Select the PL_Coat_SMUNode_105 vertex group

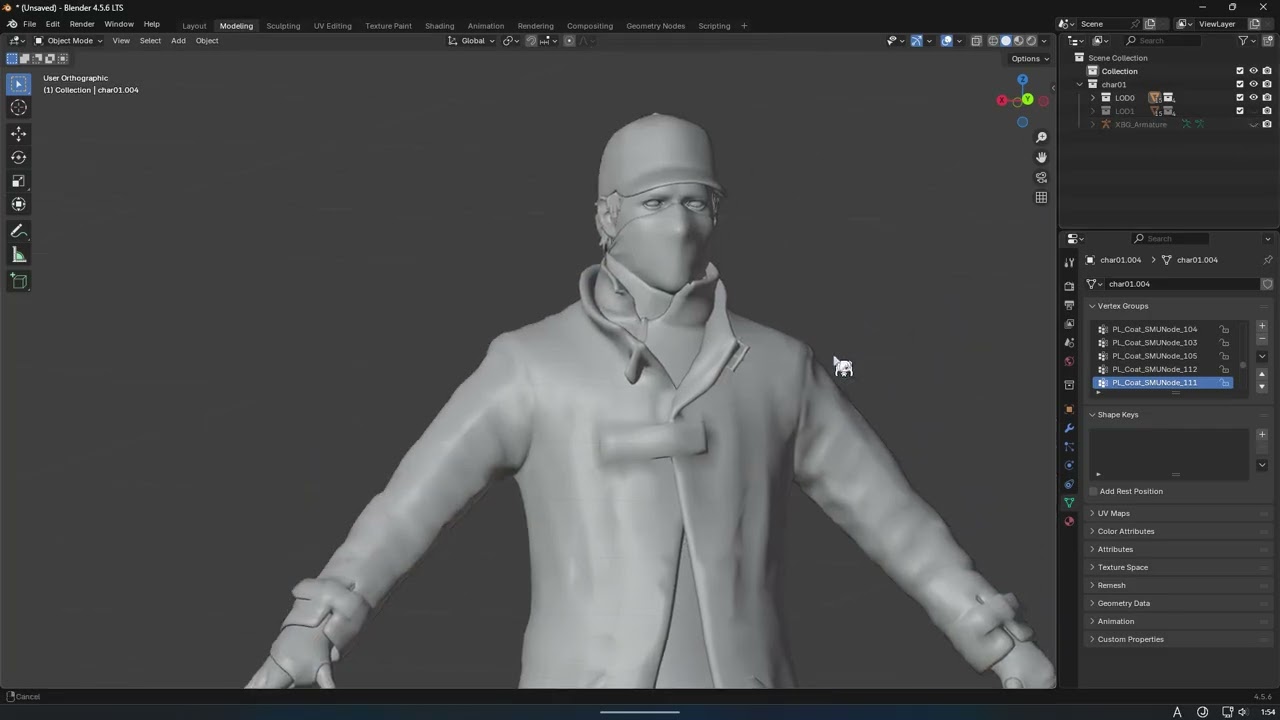[x=1164, y=356]
